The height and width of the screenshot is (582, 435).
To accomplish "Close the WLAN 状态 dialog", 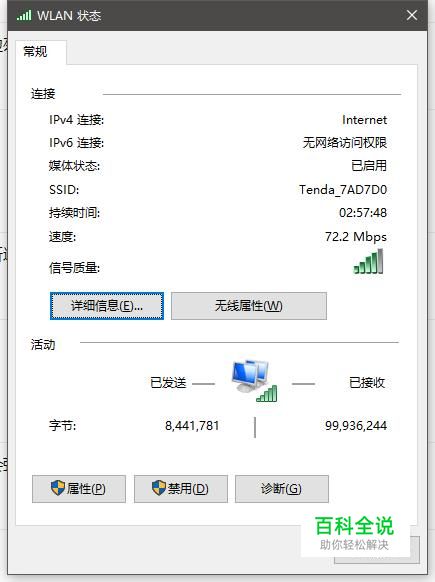I will (412, 15).
